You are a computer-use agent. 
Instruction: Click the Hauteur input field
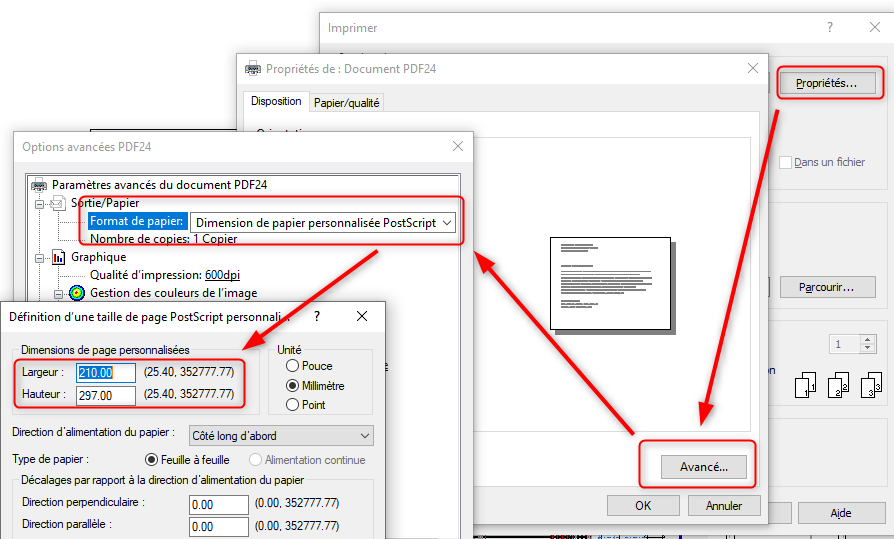pyautogui.click(x=107, y=396)
